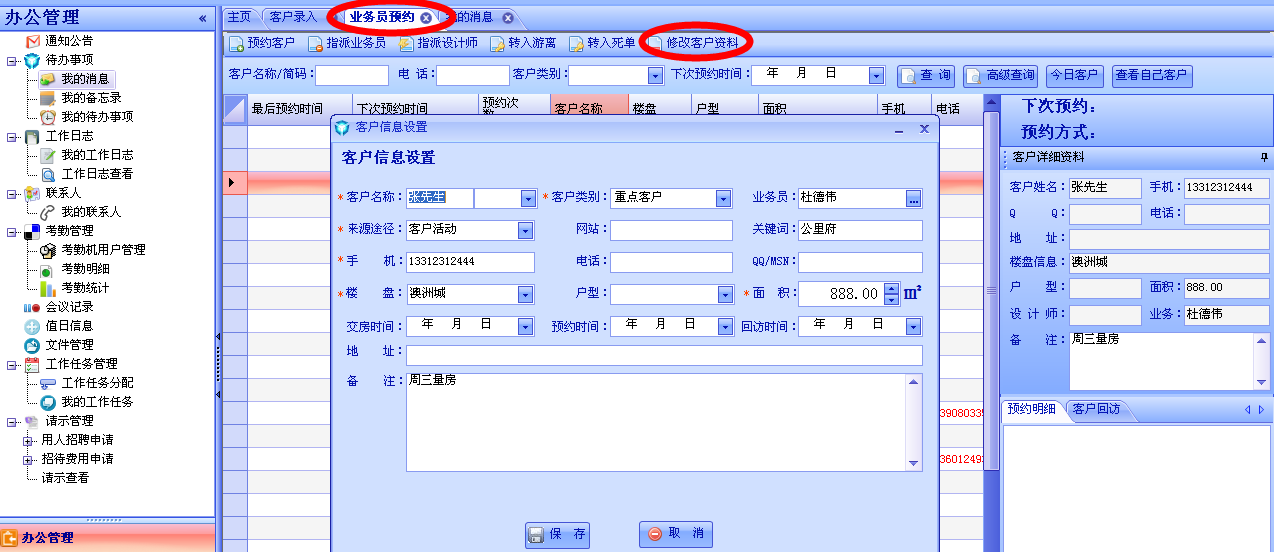Collapse the 待办事项 tree node
Screen dimensions: 1274x552
click(x=12, y=60)
